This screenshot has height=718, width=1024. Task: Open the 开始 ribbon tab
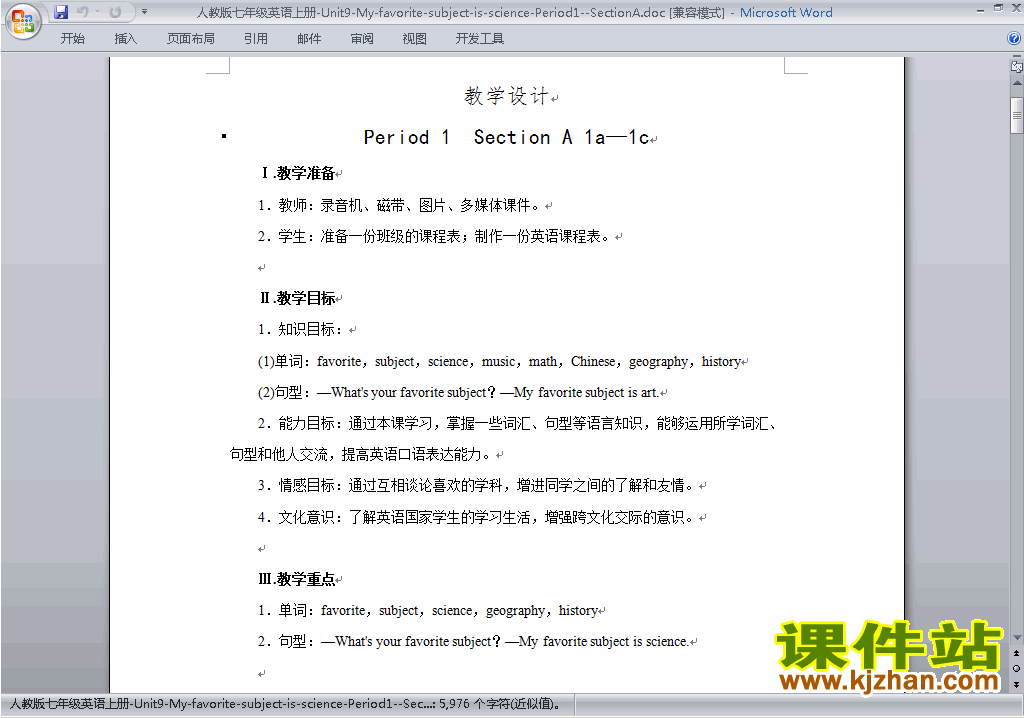(x=72, y=39)
